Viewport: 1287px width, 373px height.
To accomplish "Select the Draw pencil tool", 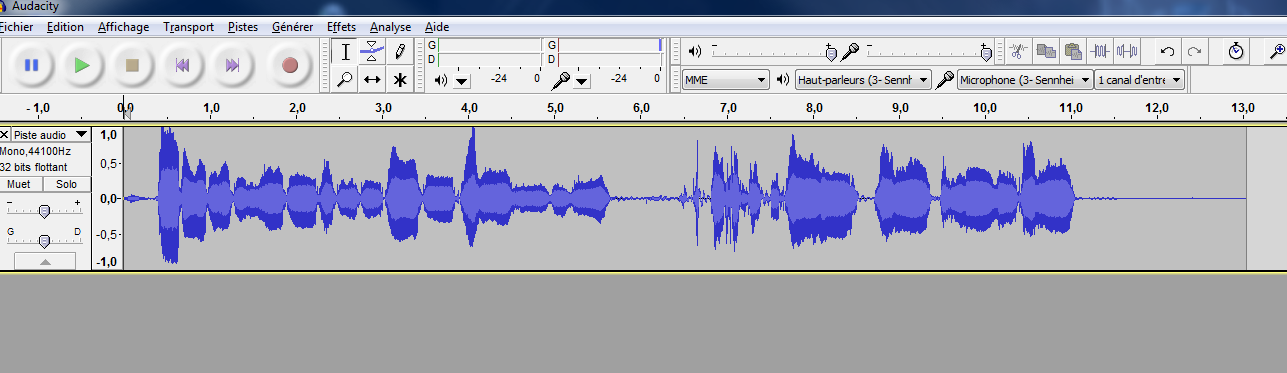I will [399, 51].
